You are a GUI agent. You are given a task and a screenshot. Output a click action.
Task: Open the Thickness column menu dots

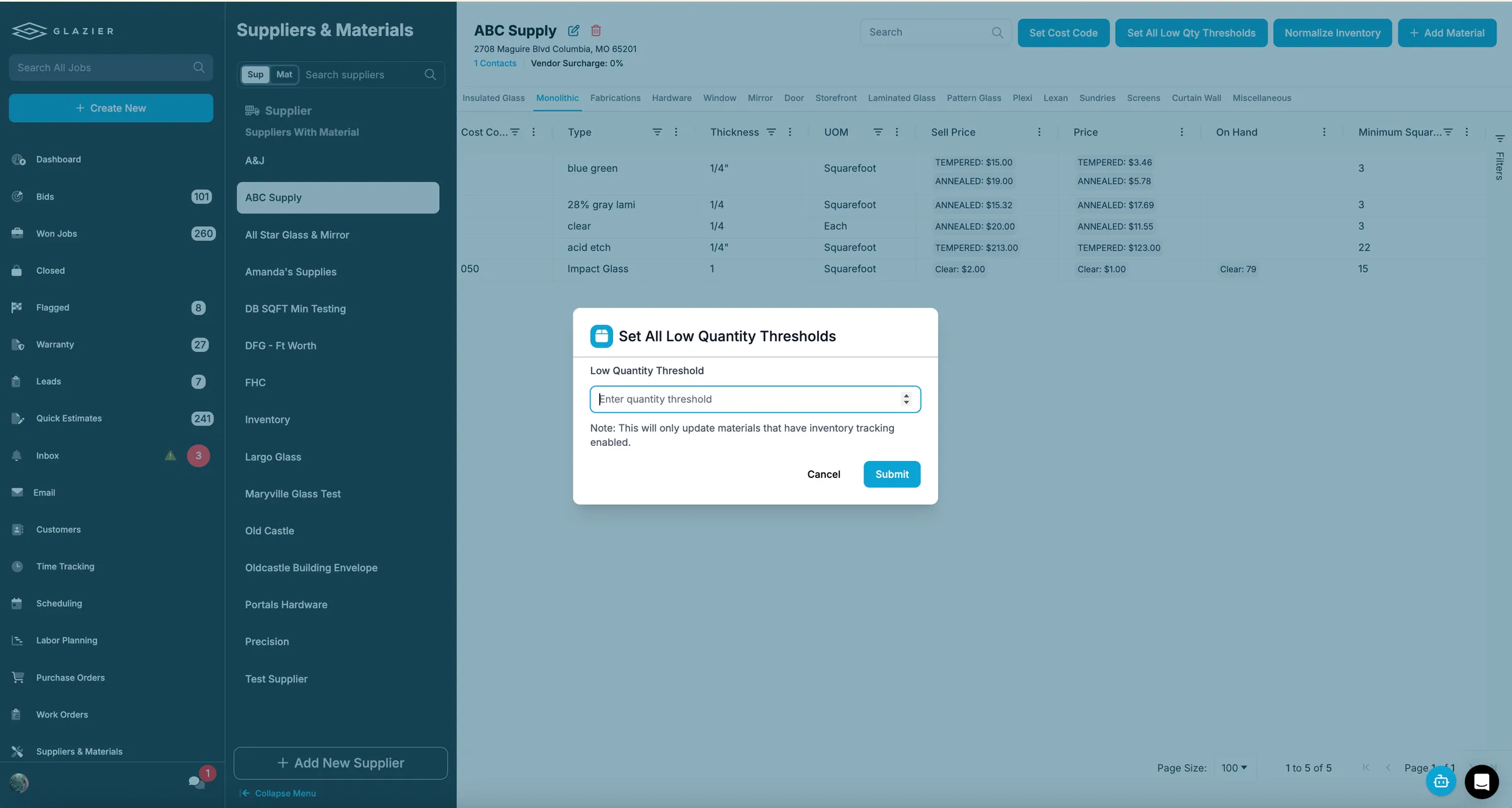point(790,132)
